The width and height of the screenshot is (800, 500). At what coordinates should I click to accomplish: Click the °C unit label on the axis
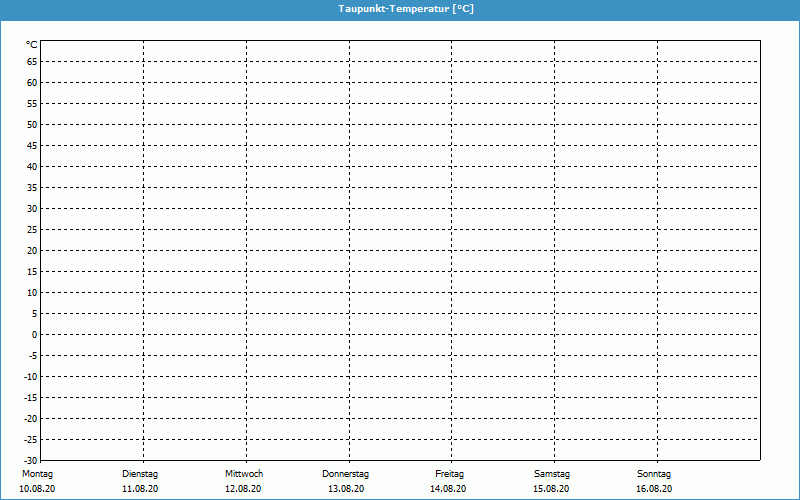(x=32, y=45)
